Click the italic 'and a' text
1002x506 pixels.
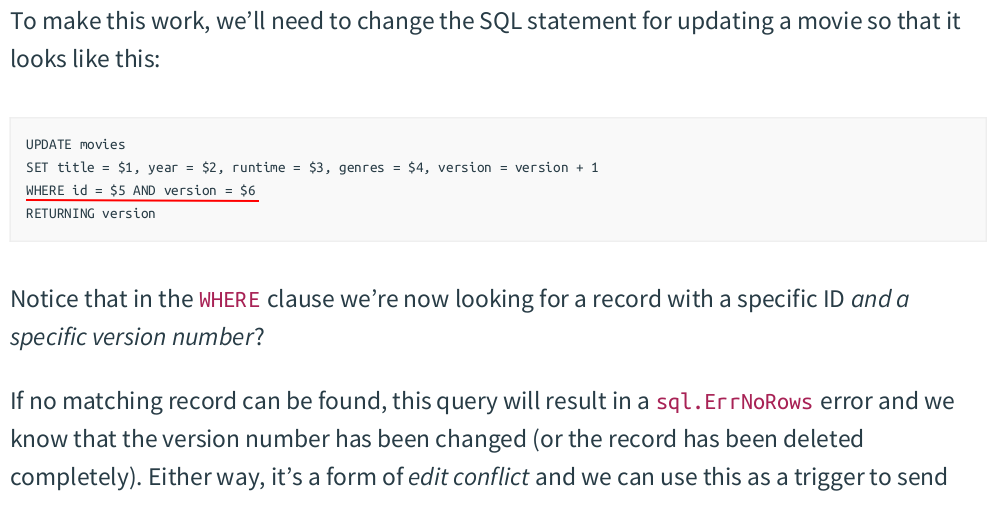(879, 299)
